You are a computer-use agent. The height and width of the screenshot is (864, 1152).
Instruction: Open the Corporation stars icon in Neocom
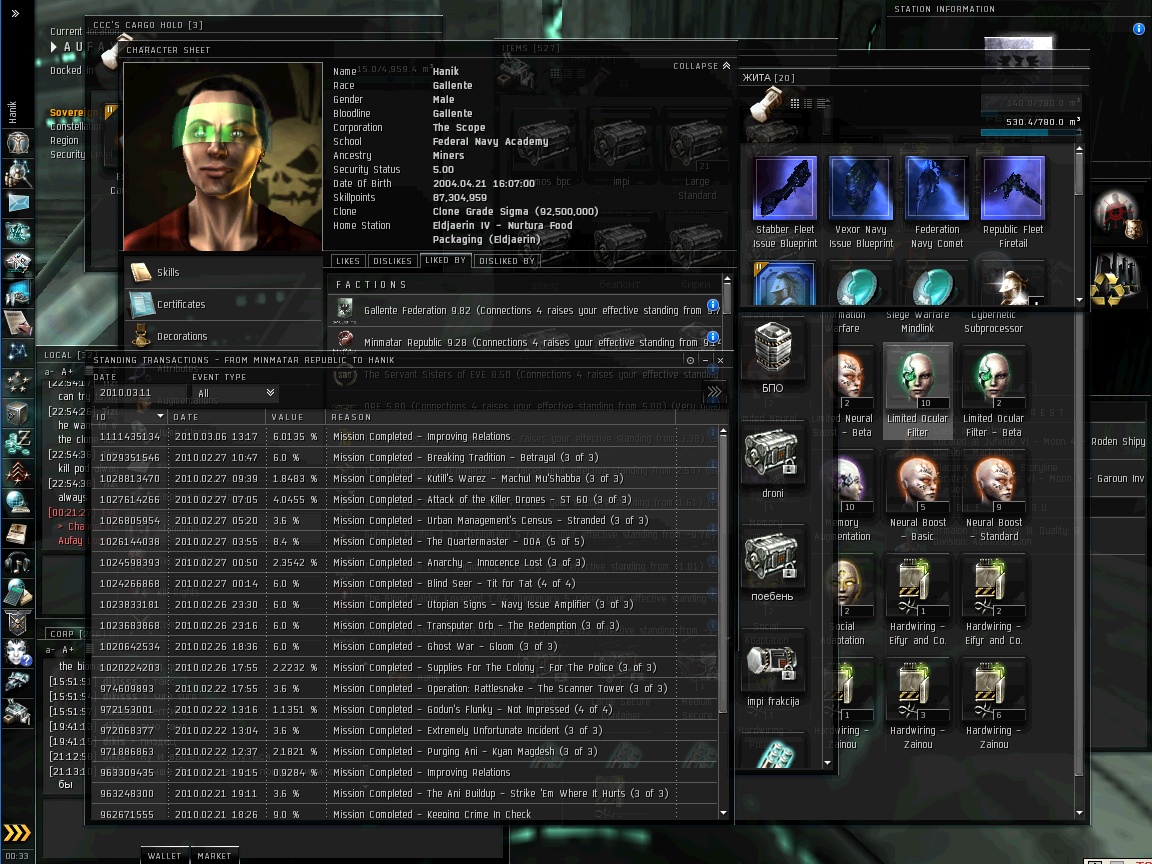(18, 382)
